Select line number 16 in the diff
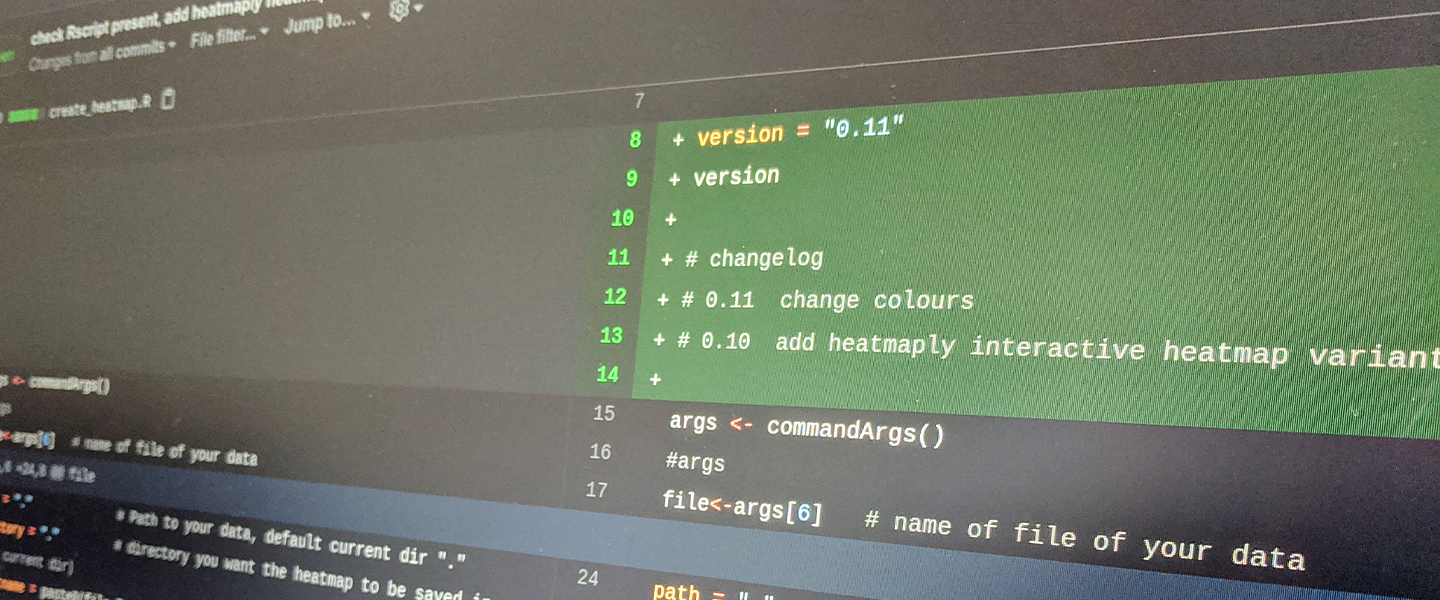The image size is (1440, 600). coord(599,452)
